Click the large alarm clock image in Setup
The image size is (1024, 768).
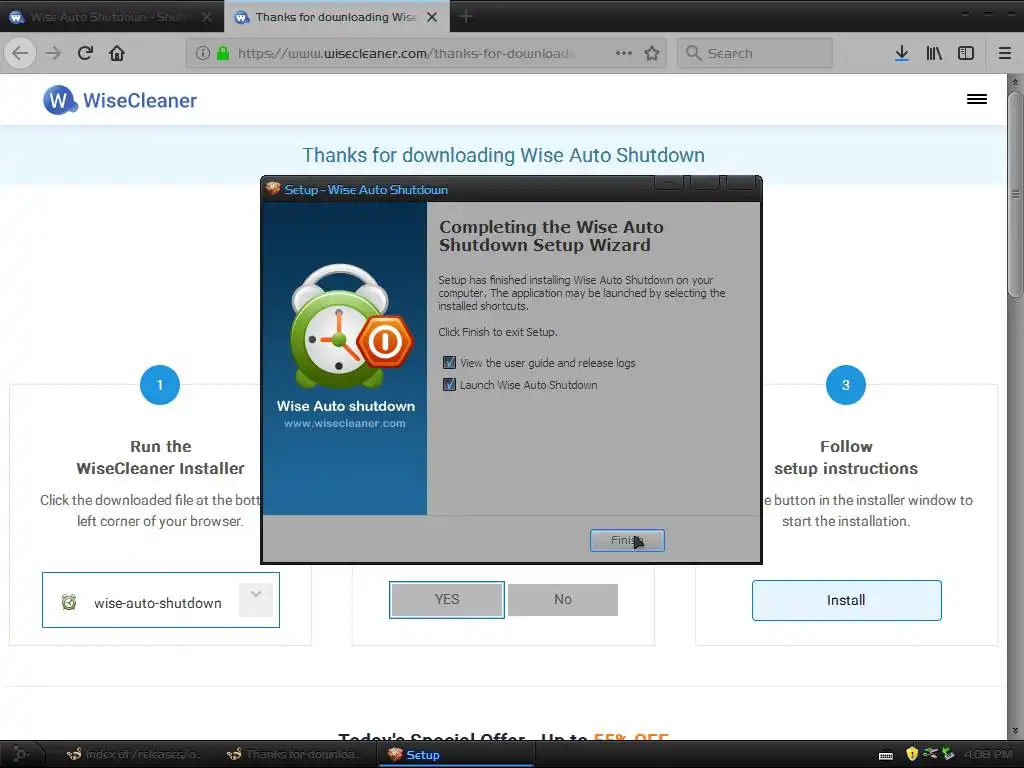click(351, 327)
